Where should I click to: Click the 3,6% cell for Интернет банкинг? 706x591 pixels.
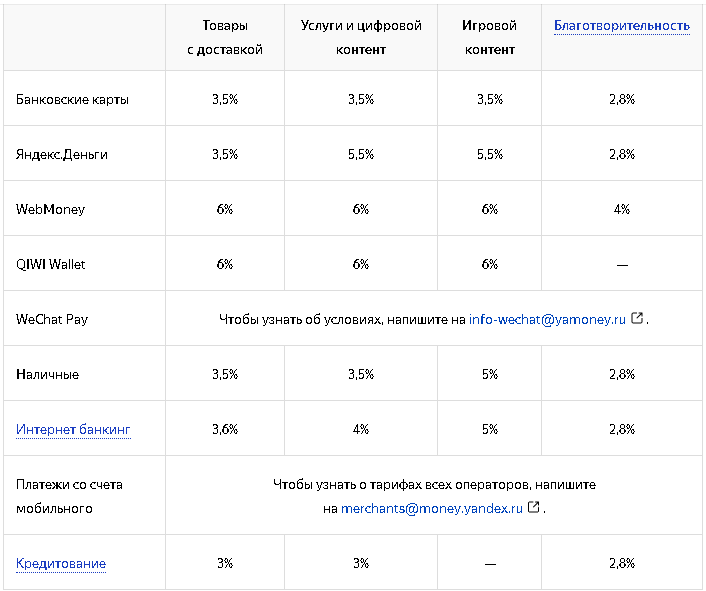tap(225, 429)
